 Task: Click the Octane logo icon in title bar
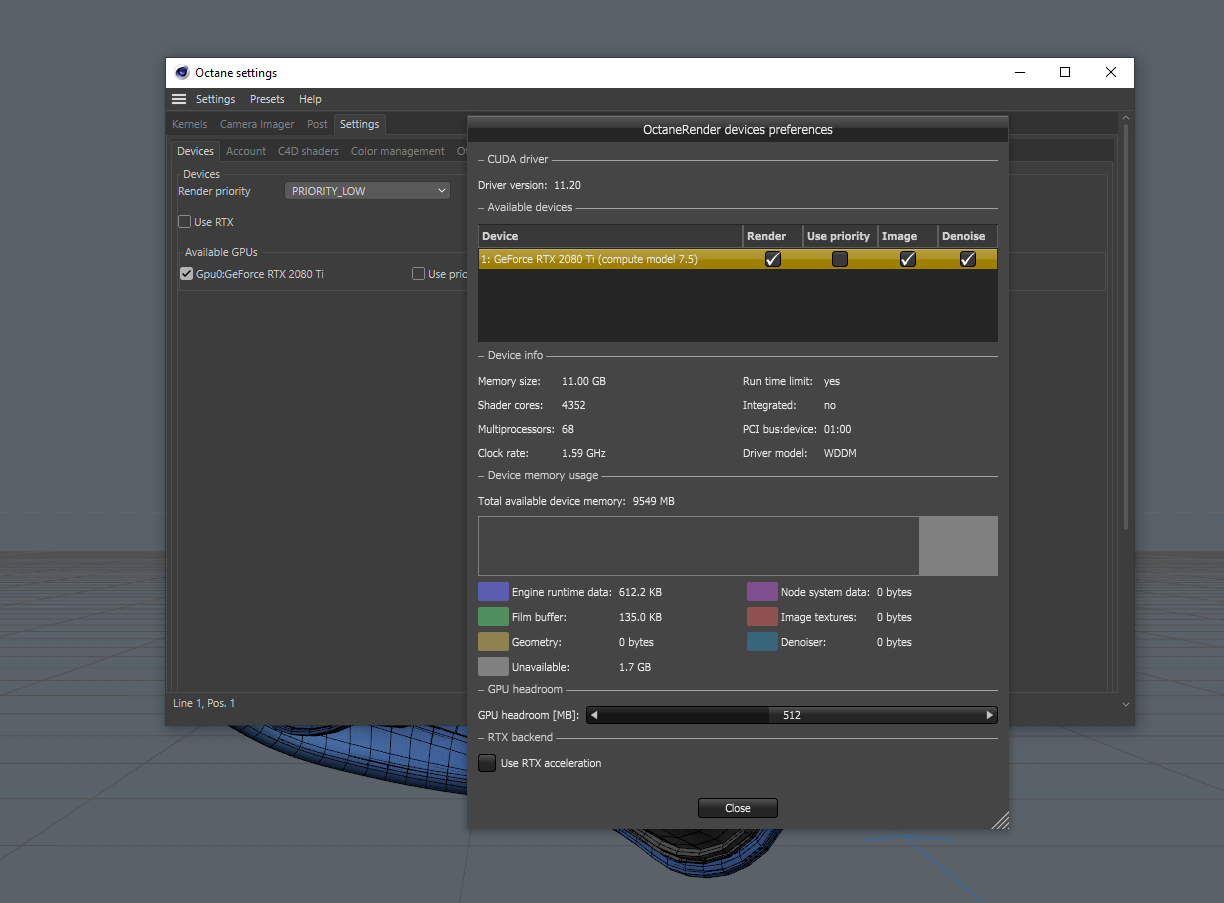[x=182, y=72]
